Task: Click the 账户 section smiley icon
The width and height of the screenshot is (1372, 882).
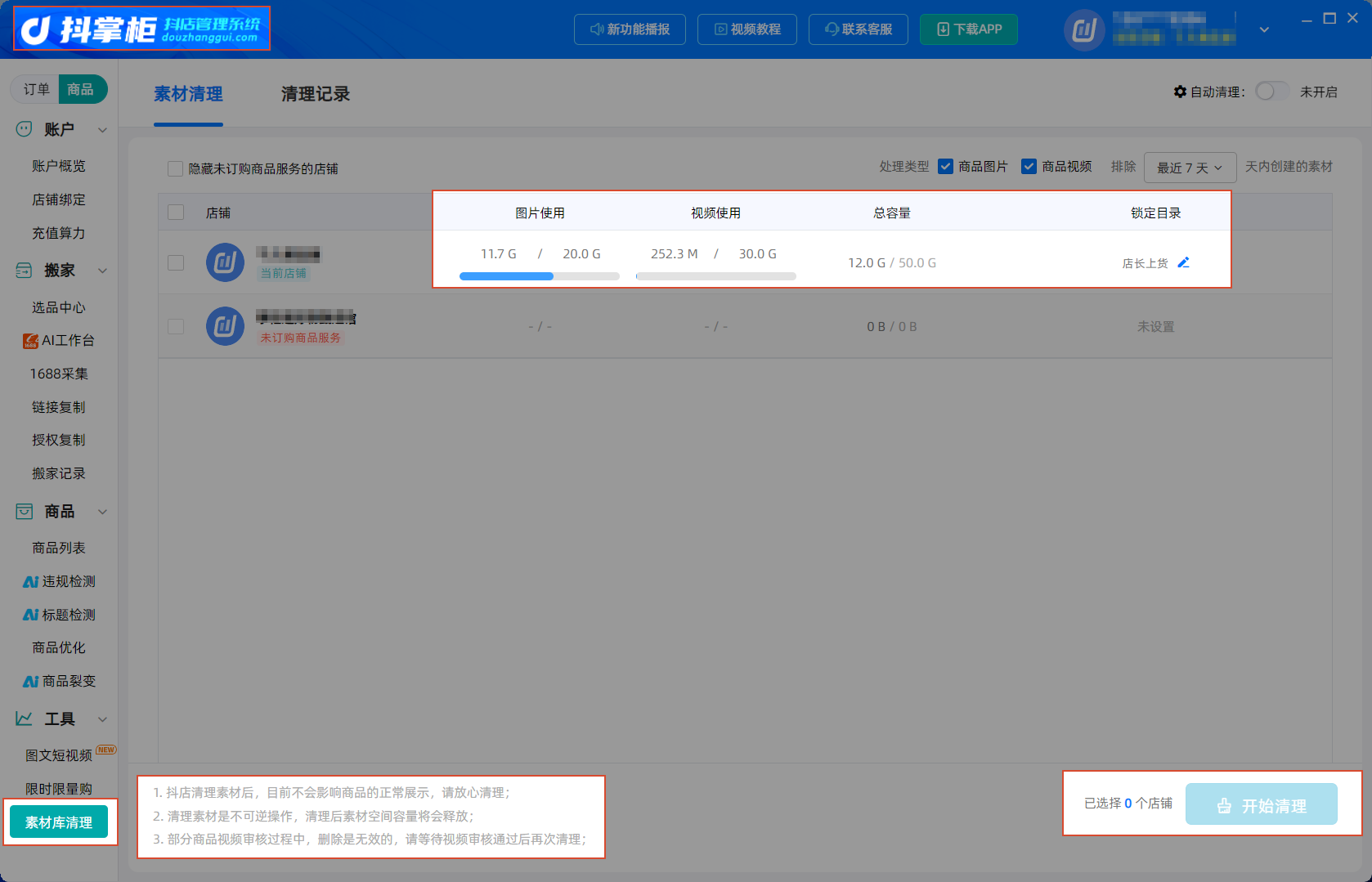Action: tap(25, 129)
